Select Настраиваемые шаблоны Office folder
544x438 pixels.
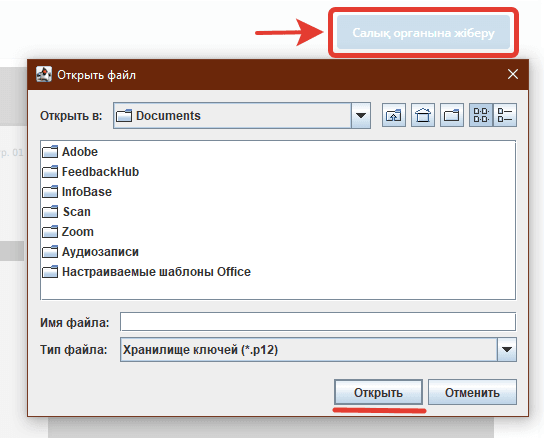146,272
